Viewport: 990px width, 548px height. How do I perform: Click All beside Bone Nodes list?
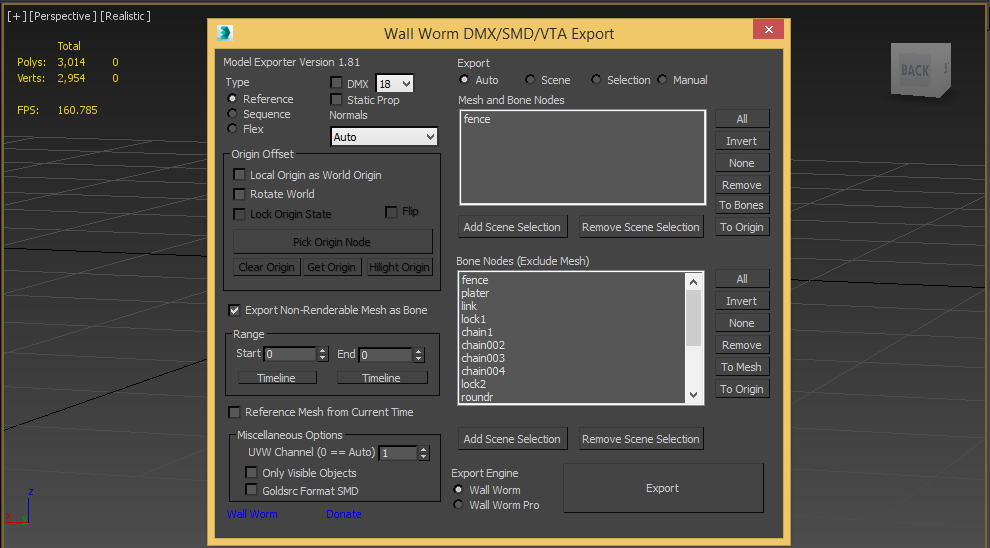742,279
